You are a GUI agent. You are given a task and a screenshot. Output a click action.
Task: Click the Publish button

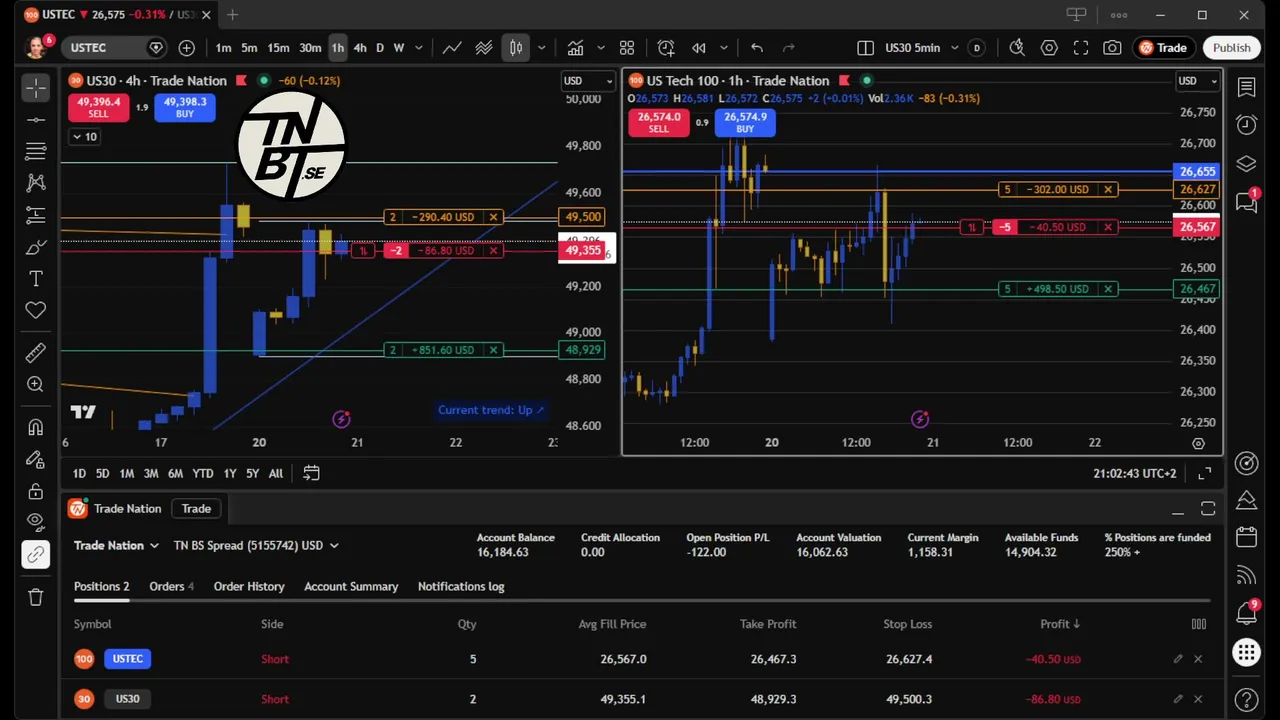click(1231, 48)
